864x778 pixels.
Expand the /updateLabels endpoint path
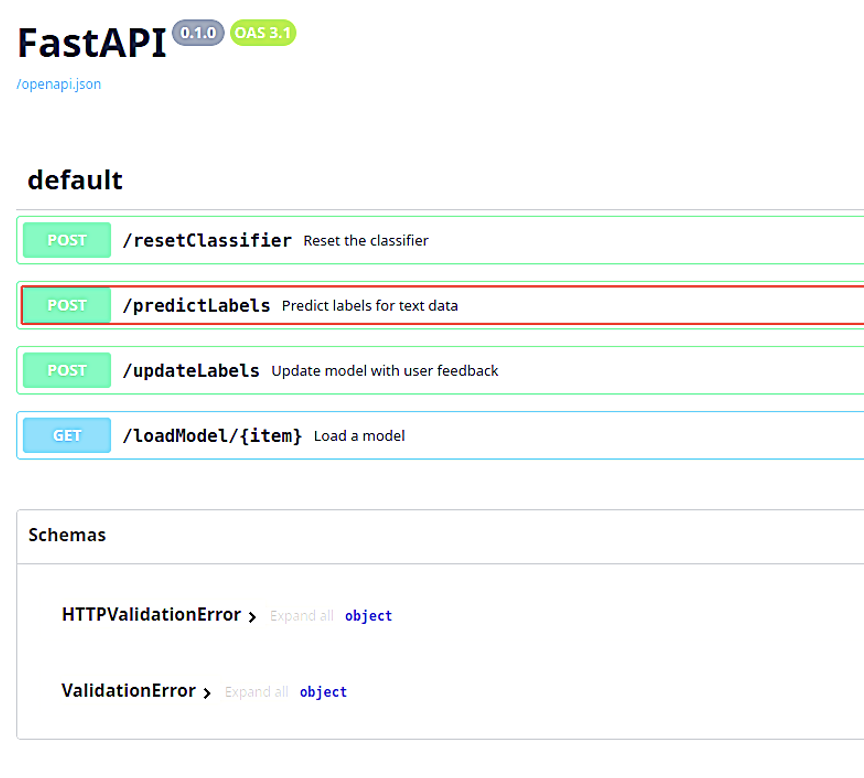pos(191,370)
